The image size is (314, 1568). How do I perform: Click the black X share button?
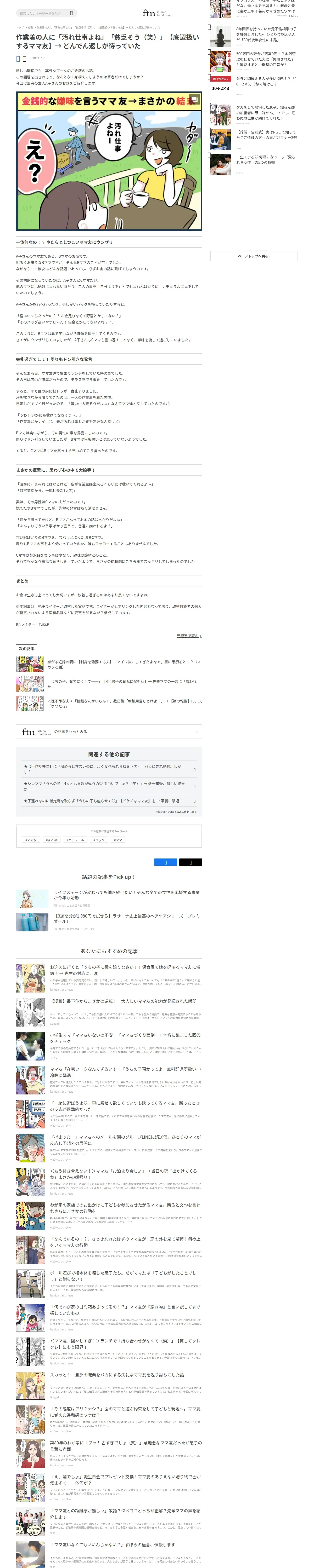(191, 862)
